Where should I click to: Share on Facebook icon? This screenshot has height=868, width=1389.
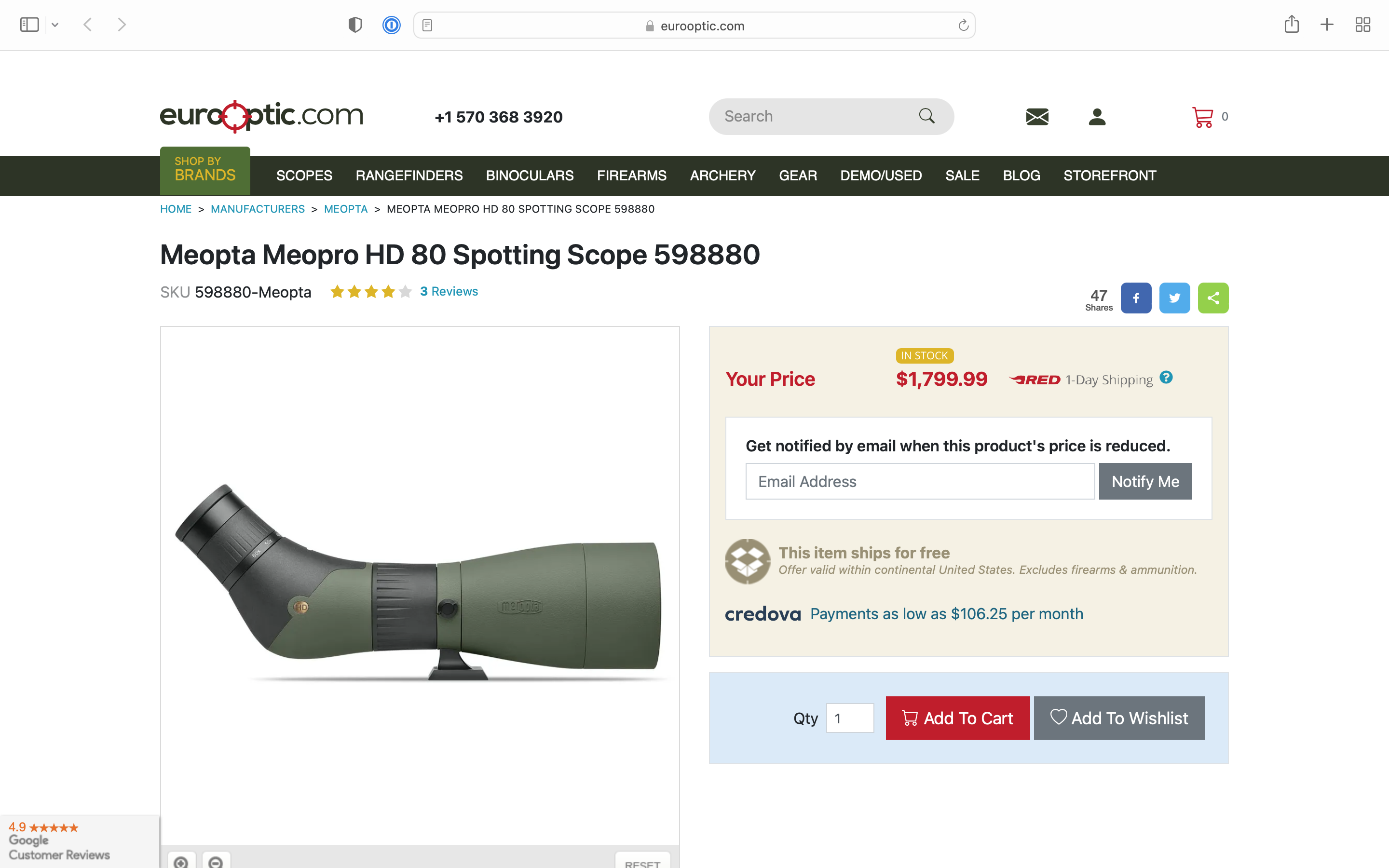pyautogui.click(x=1136, y=298)
